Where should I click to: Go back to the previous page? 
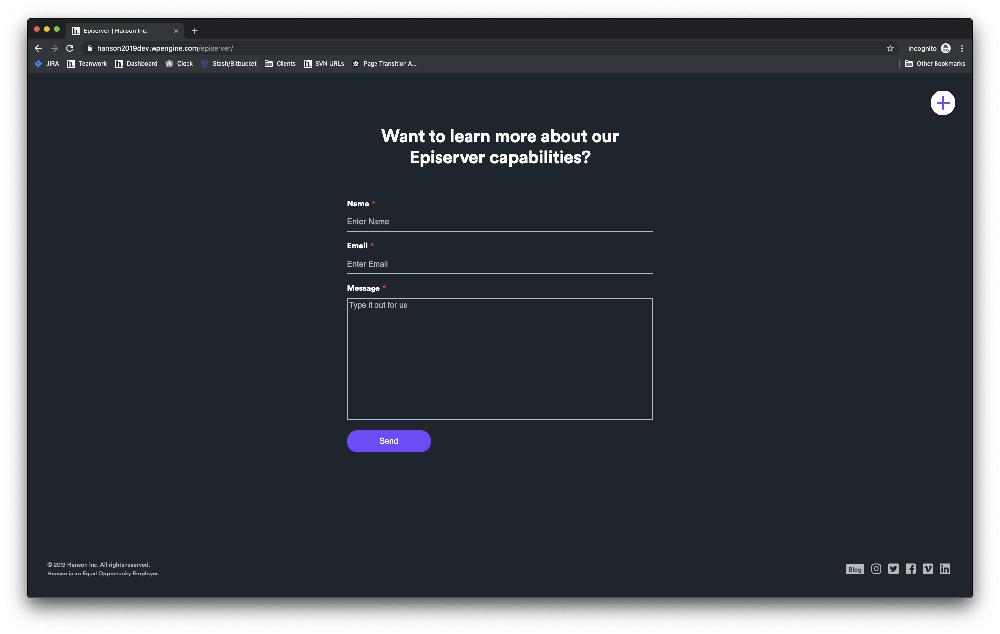[38, 48]
